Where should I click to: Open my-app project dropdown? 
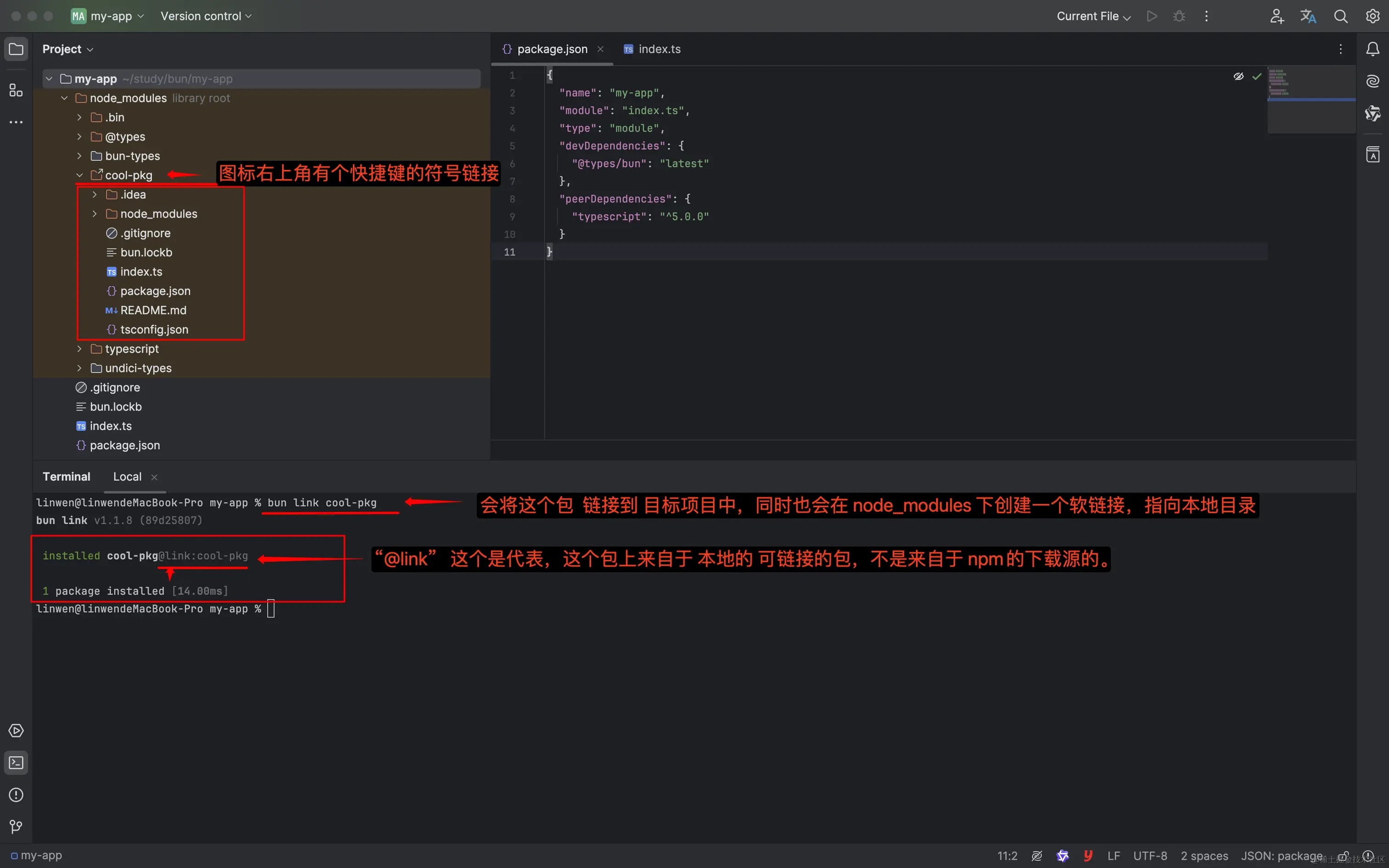[x=107, y=16]
